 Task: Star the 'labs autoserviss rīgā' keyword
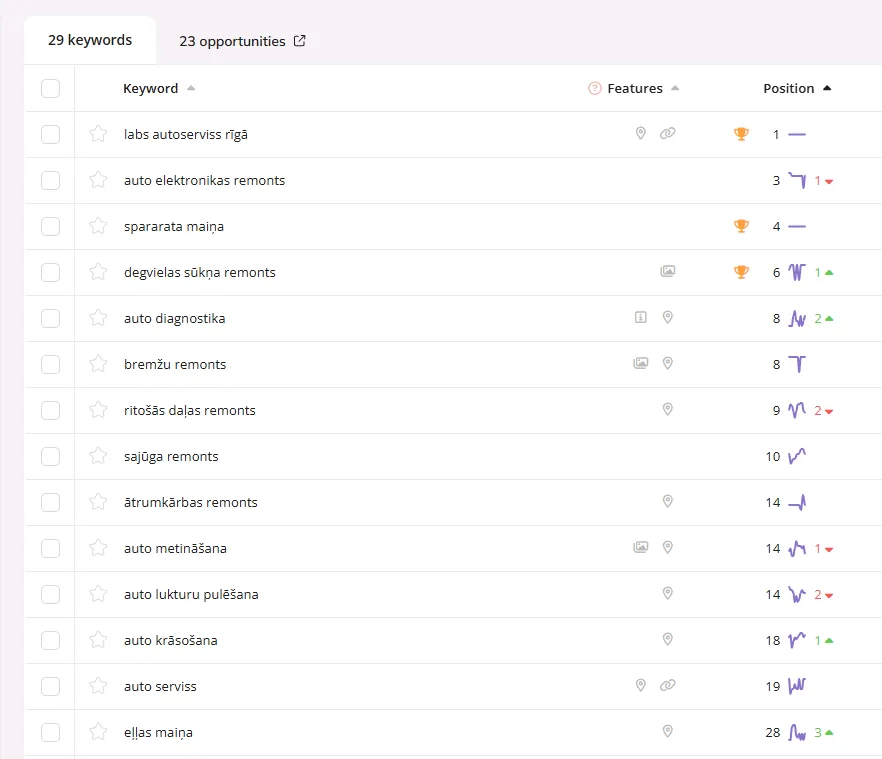pyautogui.click(x=98, y=134)
